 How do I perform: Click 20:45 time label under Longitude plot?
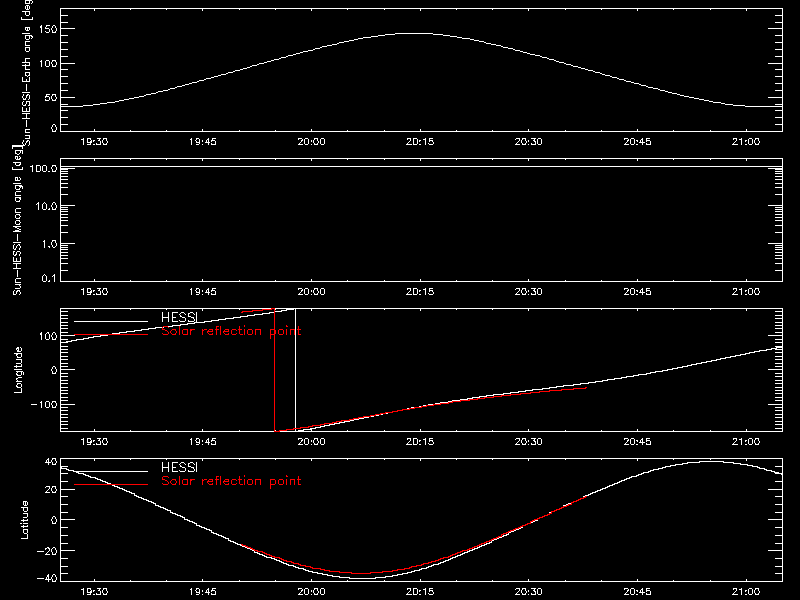[637, 442]
